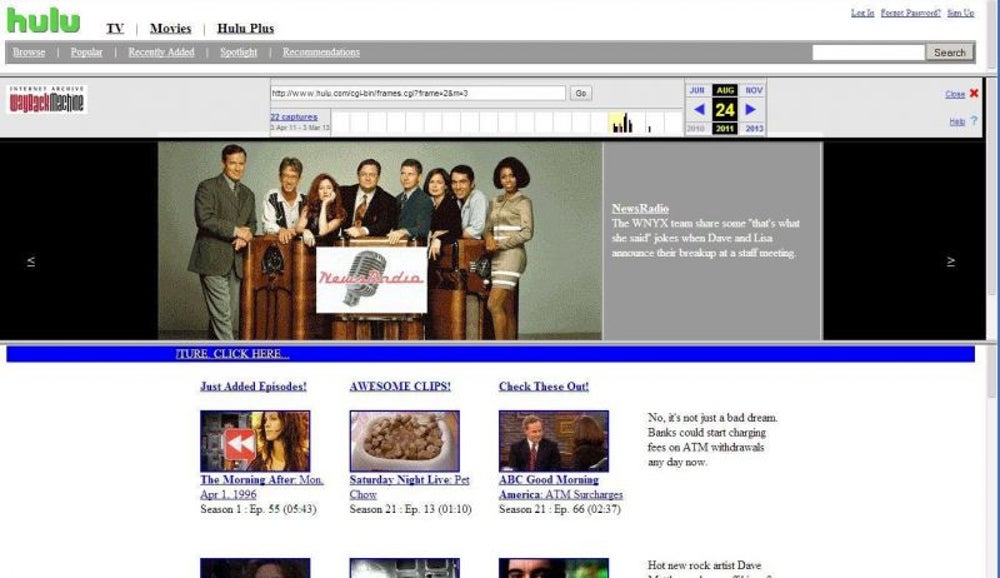The image size is (1000, 578).
Task: Open the NewsRadio cast image
Action: (x=380, y=241)
